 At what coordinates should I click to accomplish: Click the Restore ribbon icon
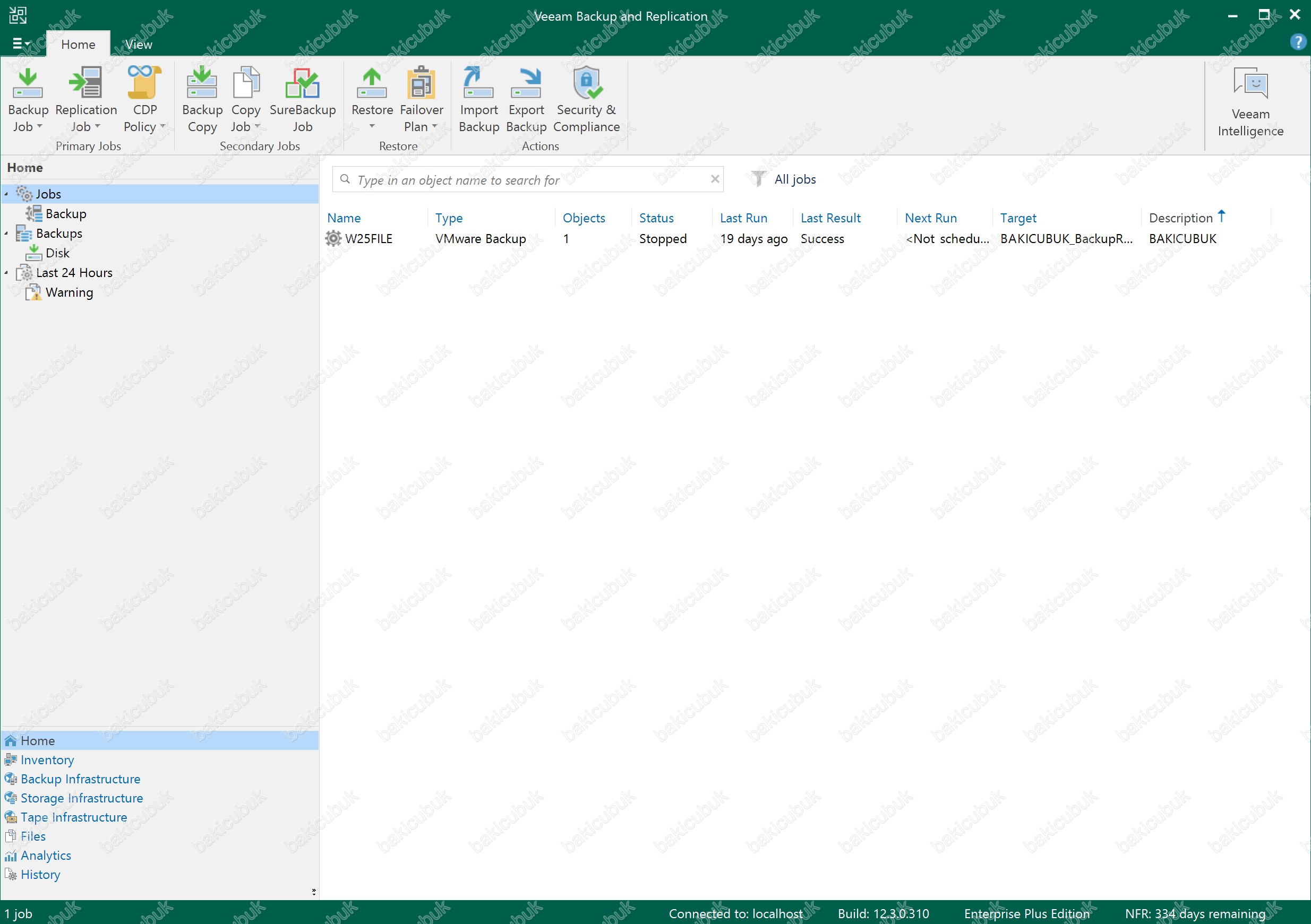[x=372, y=83]
